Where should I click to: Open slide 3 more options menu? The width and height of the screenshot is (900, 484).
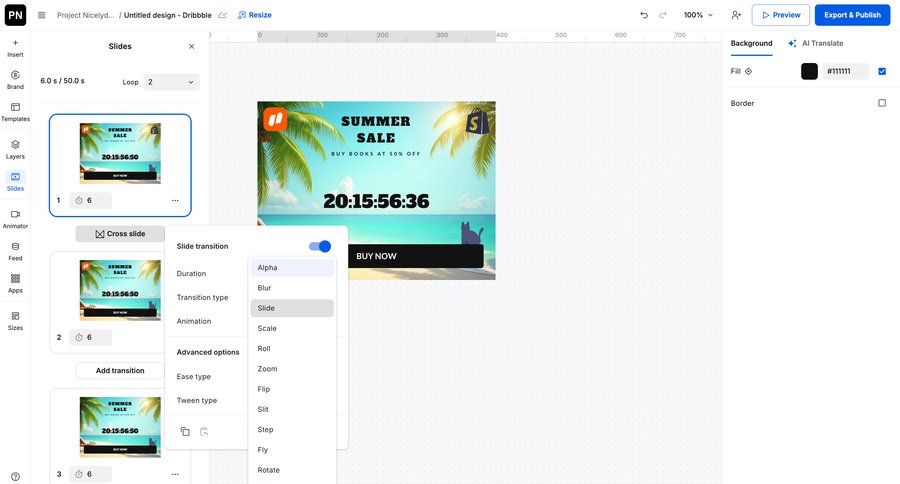175,474
